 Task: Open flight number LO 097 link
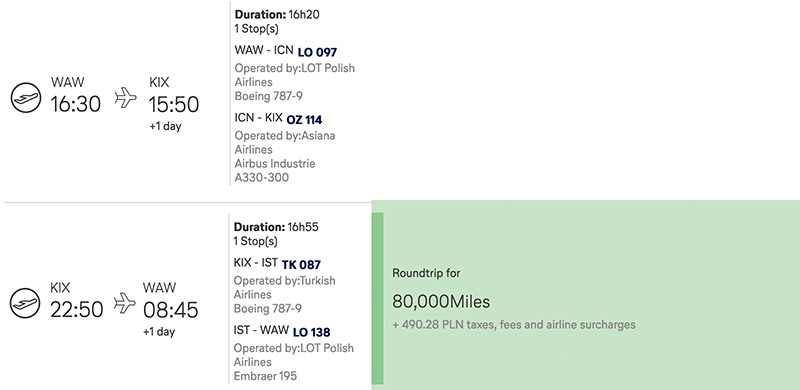[x=317, y=52]
